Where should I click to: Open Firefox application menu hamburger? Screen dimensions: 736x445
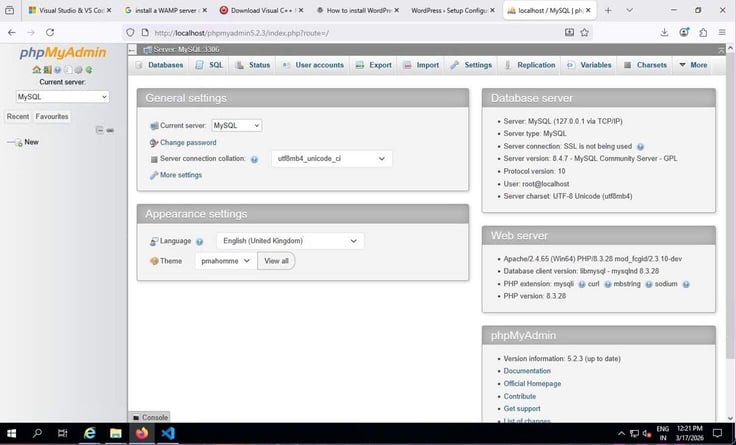(x=722, y=32)
